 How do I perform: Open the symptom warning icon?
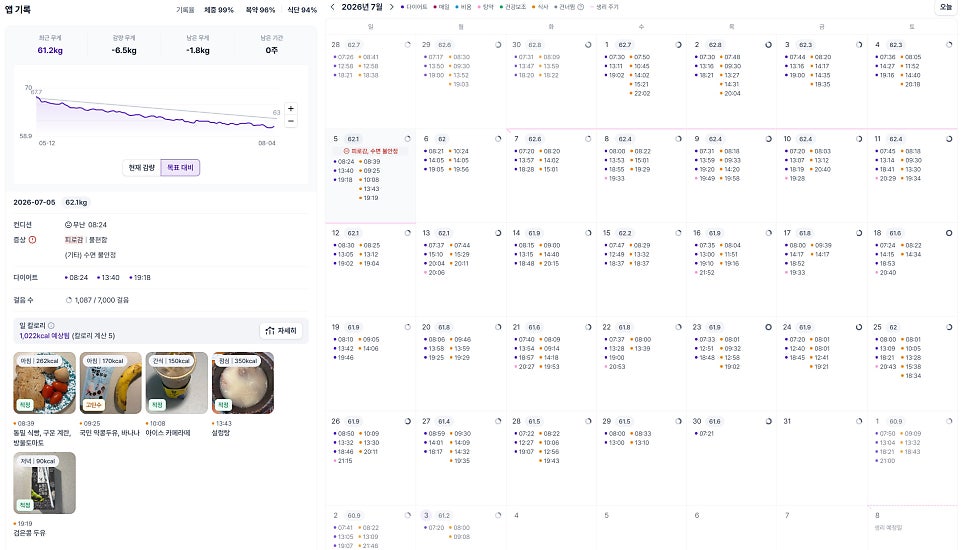(33, 240)
